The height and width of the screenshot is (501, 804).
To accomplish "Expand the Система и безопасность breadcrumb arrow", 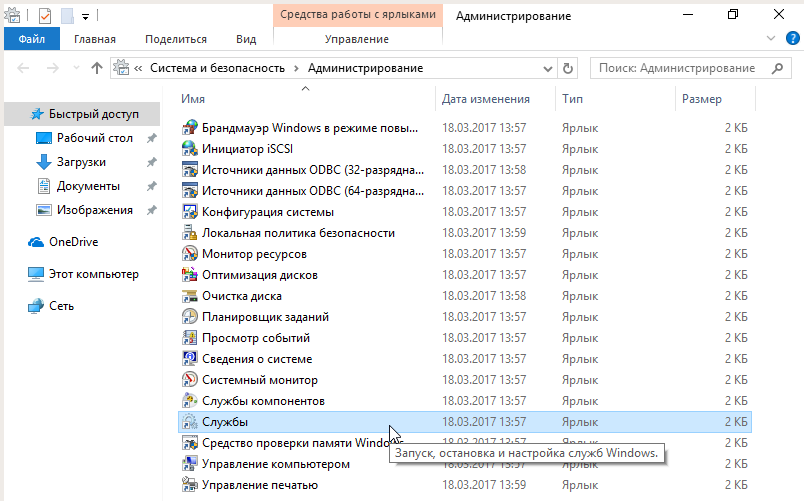I will [x=296, y=68].
